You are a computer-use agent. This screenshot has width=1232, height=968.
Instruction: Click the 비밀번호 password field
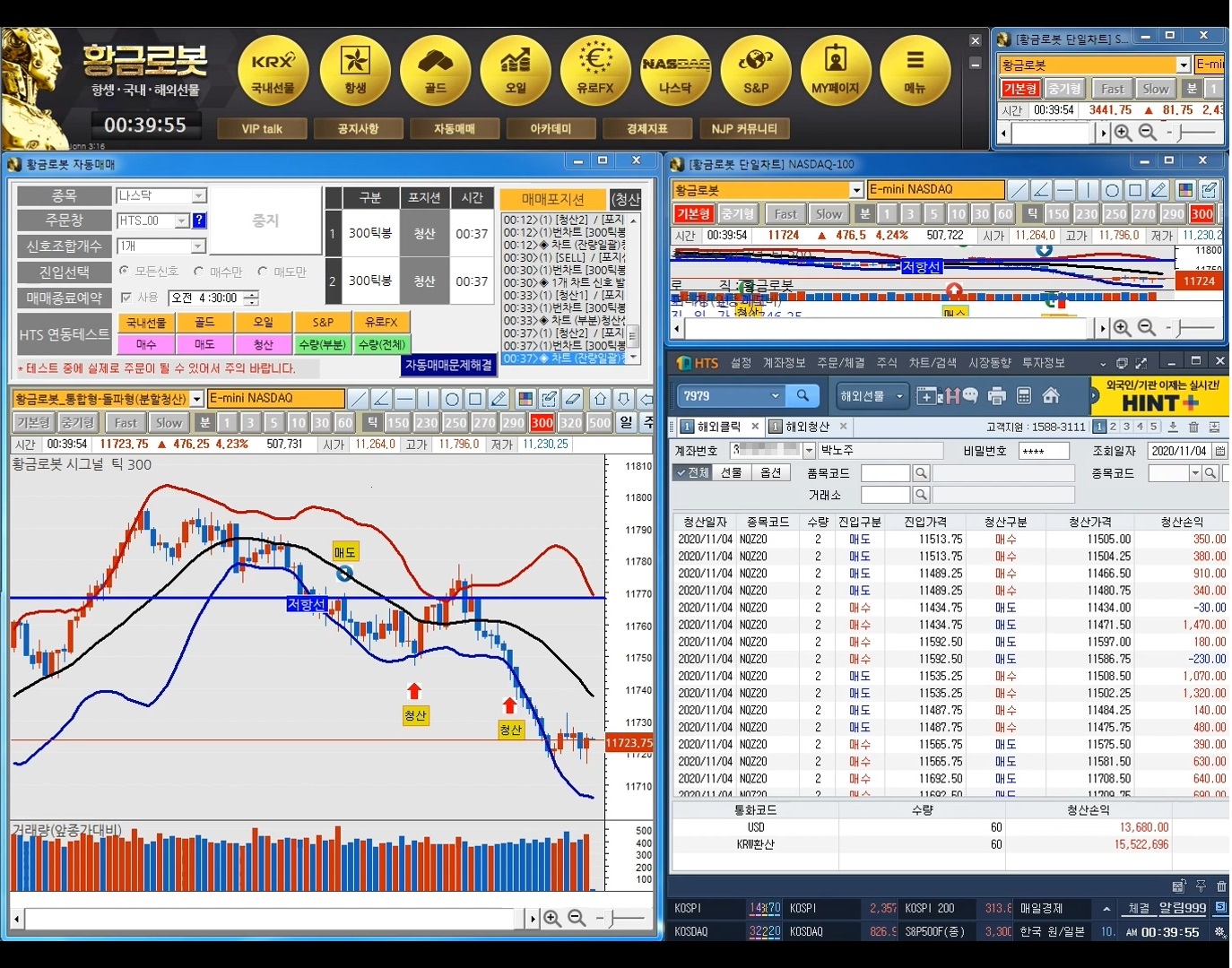pyautogui.click(x=1044, y=451)
